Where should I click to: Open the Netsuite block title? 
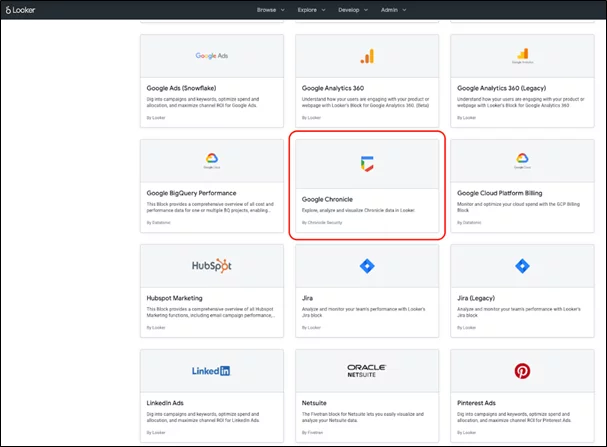click(x=314, y=403)
